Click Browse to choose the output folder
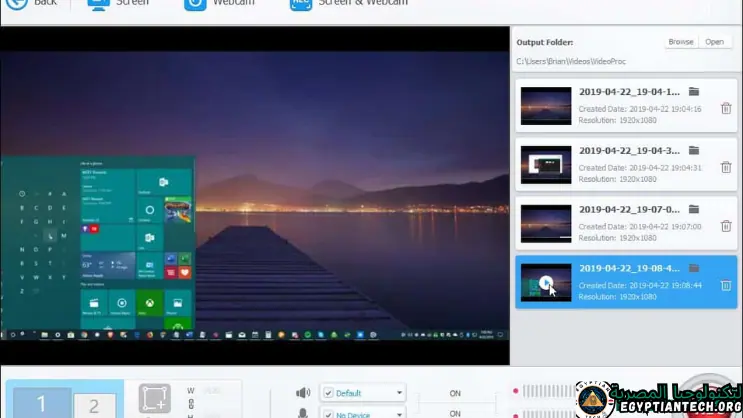The image size is (743, 418). click(680, 42)
